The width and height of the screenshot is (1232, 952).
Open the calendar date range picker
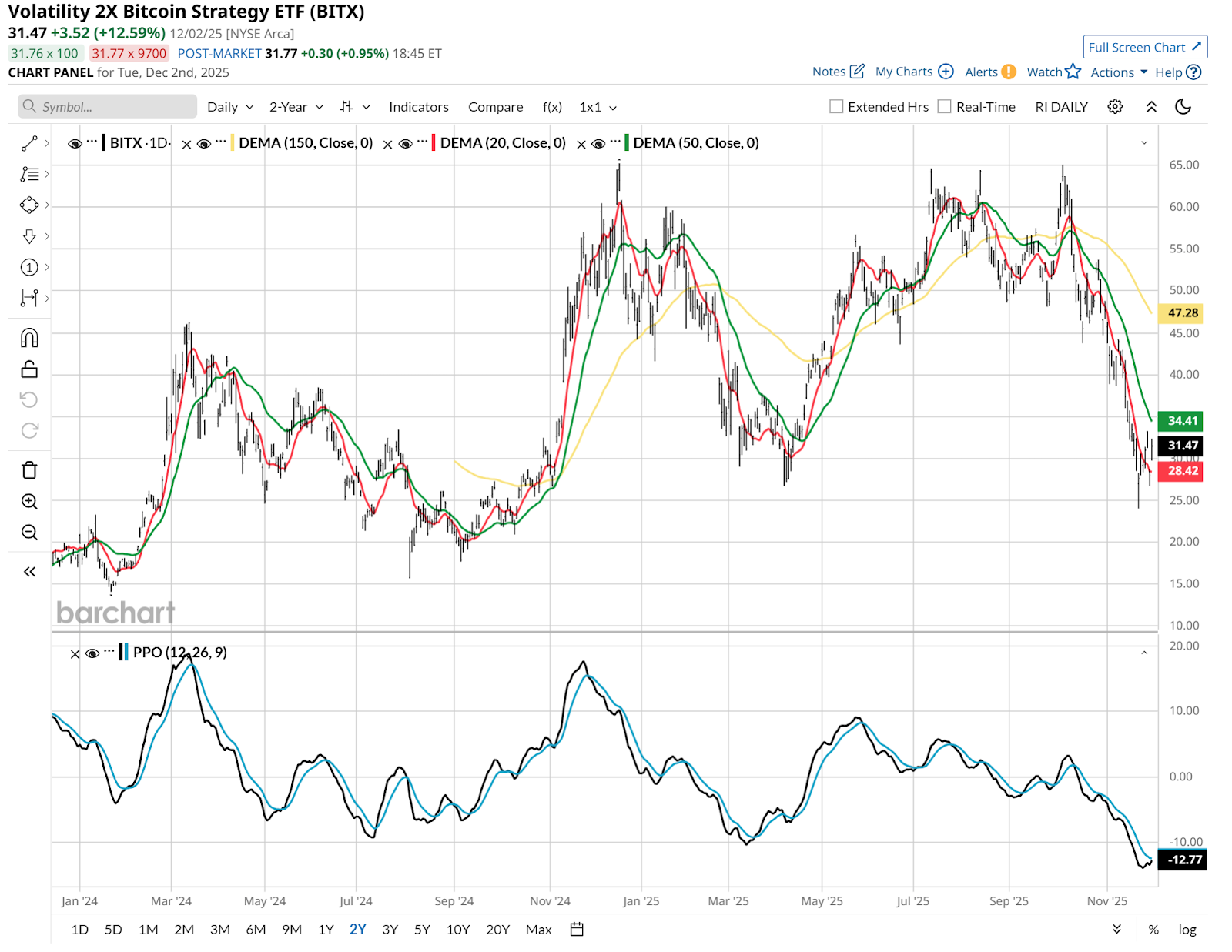click(x=576, y=929)
